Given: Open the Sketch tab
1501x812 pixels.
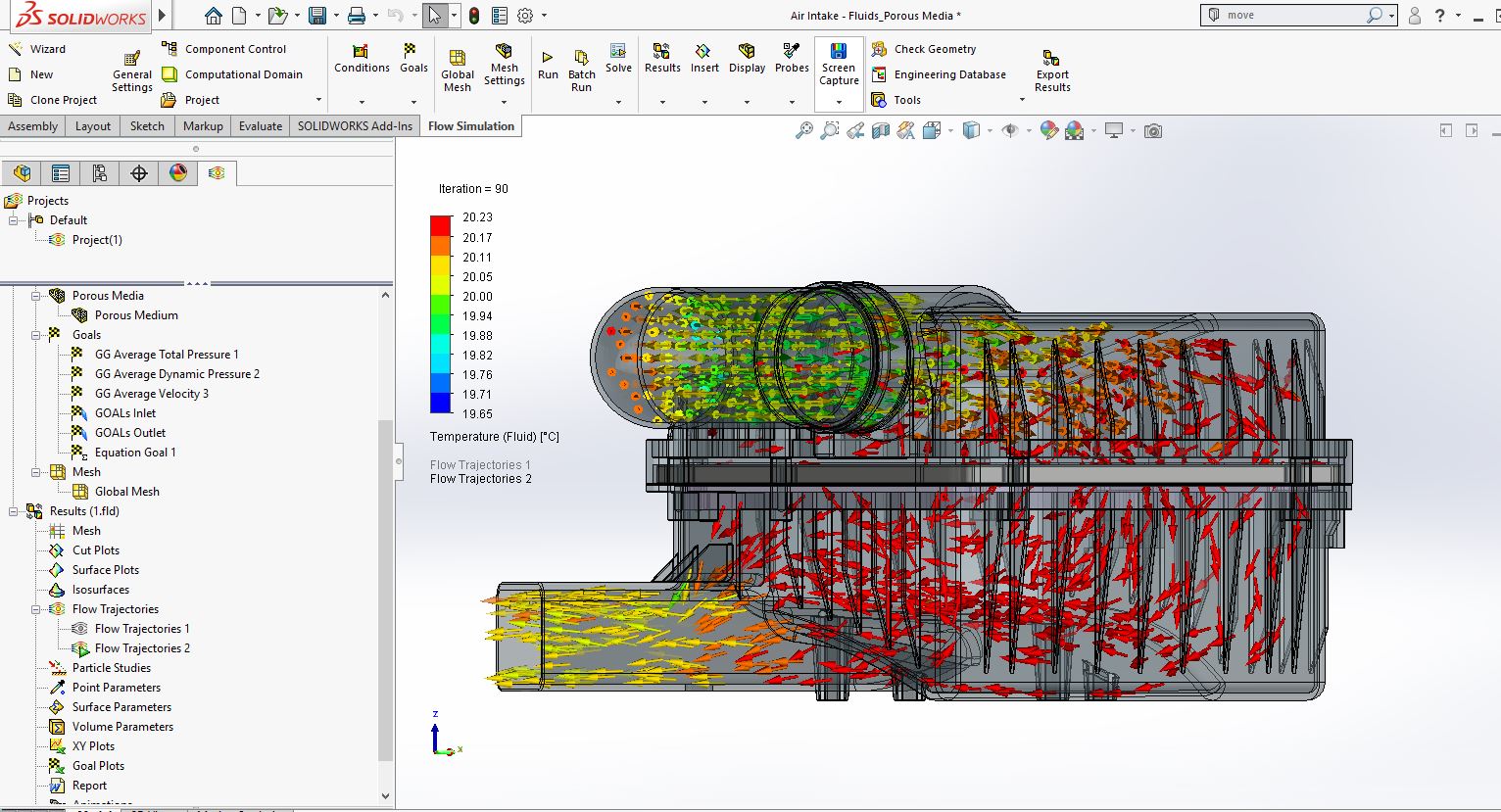Looking at the screenshot, I should (147, 126).
